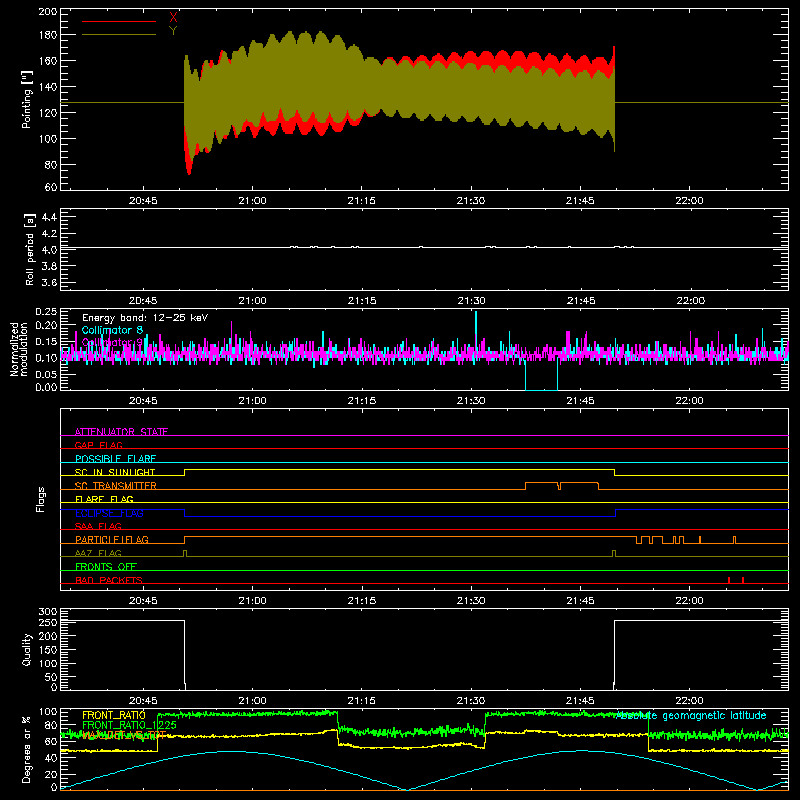Viewport: 800px width, 800px height.
Task: Click the 'Normalized modulation' axis title
Action: (19, 349)
